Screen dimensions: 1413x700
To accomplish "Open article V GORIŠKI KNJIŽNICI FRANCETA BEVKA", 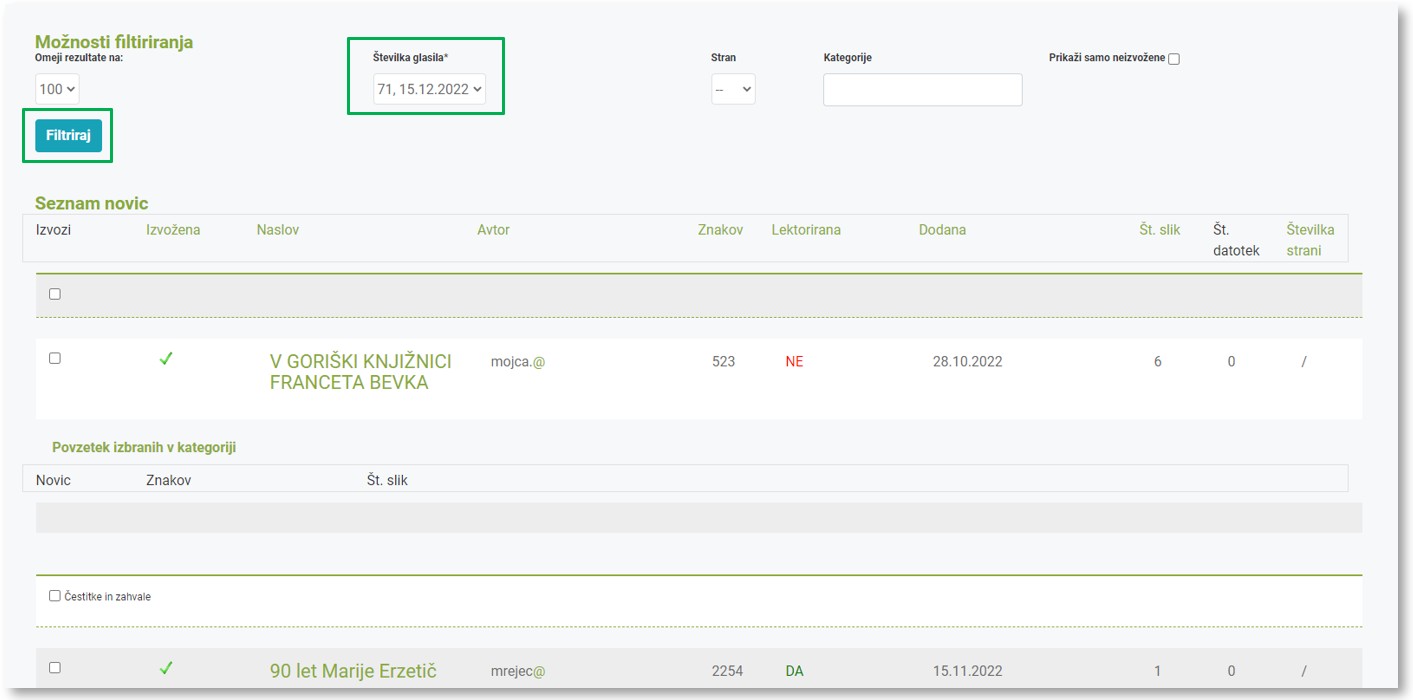I will pos(360,372).
